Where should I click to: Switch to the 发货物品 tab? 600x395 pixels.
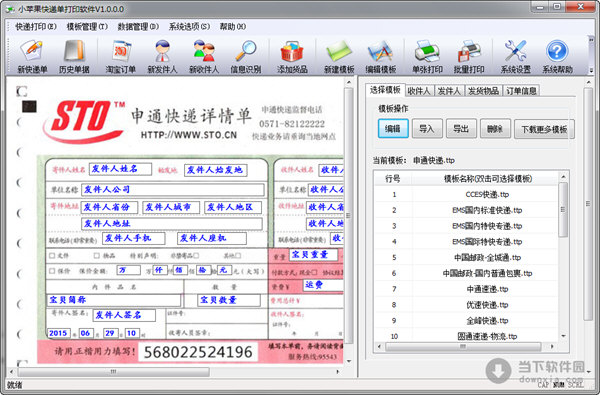tap(483, 91)
